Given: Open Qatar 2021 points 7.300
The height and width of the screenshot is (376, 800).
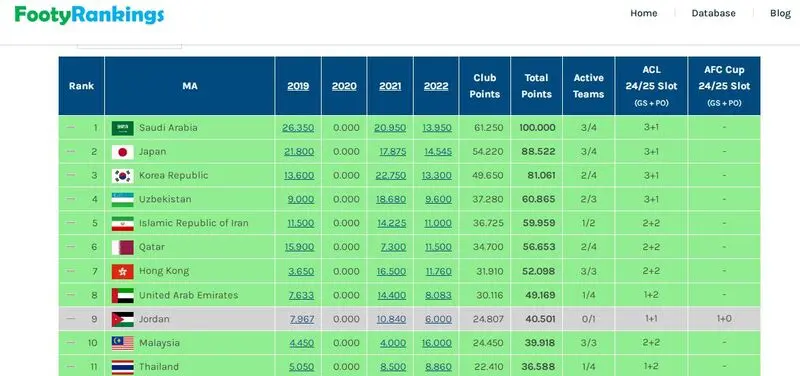Looking at the screenshot, I should pyautogui.click(x=393, y=247).
